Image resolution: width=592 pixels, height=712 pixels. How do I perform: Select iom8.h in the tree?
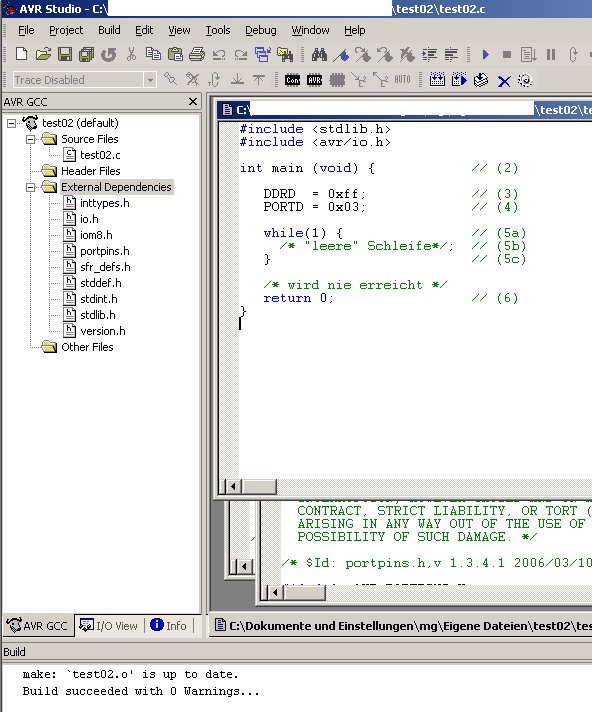tap(88, 235)
